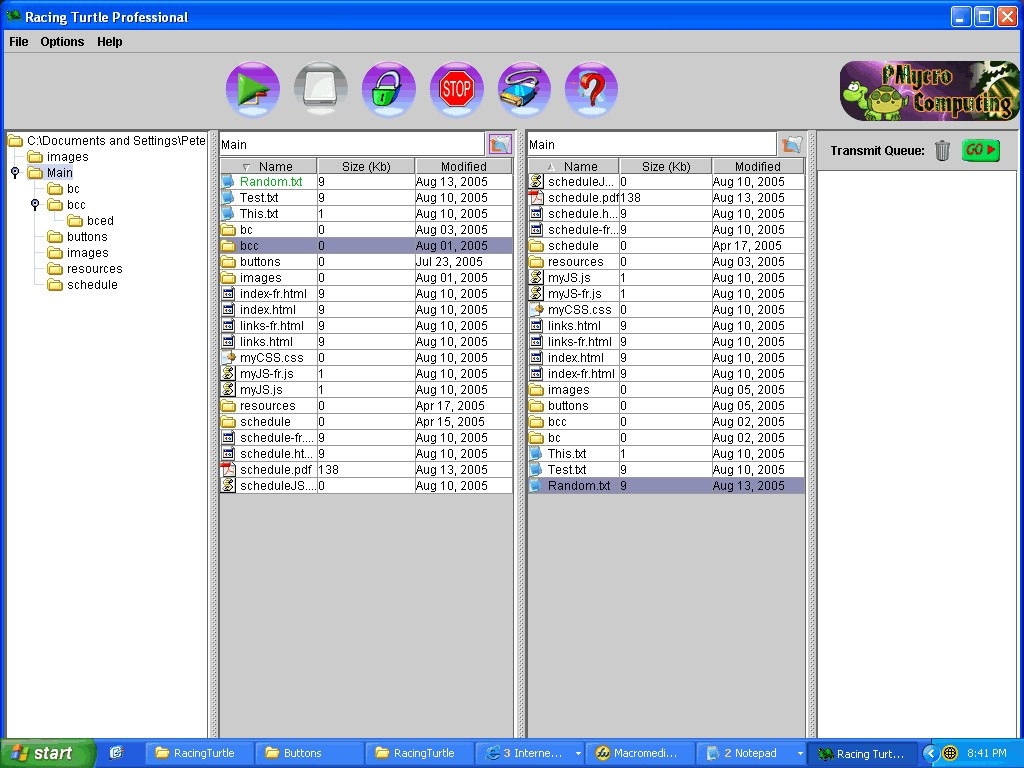Screen dimensions: 1024x768
Task: Select the buttons folder in right list
Action: click(x=666, y=406)
